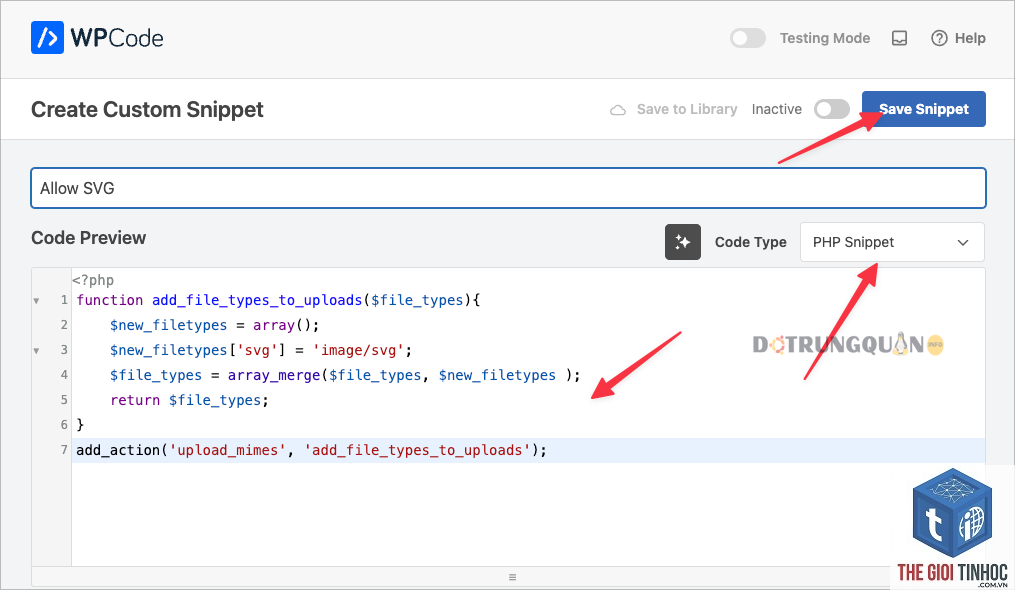Click the AI sparkle generate button
This screenshot has width=1015, height=590.
tap(682, 242)
